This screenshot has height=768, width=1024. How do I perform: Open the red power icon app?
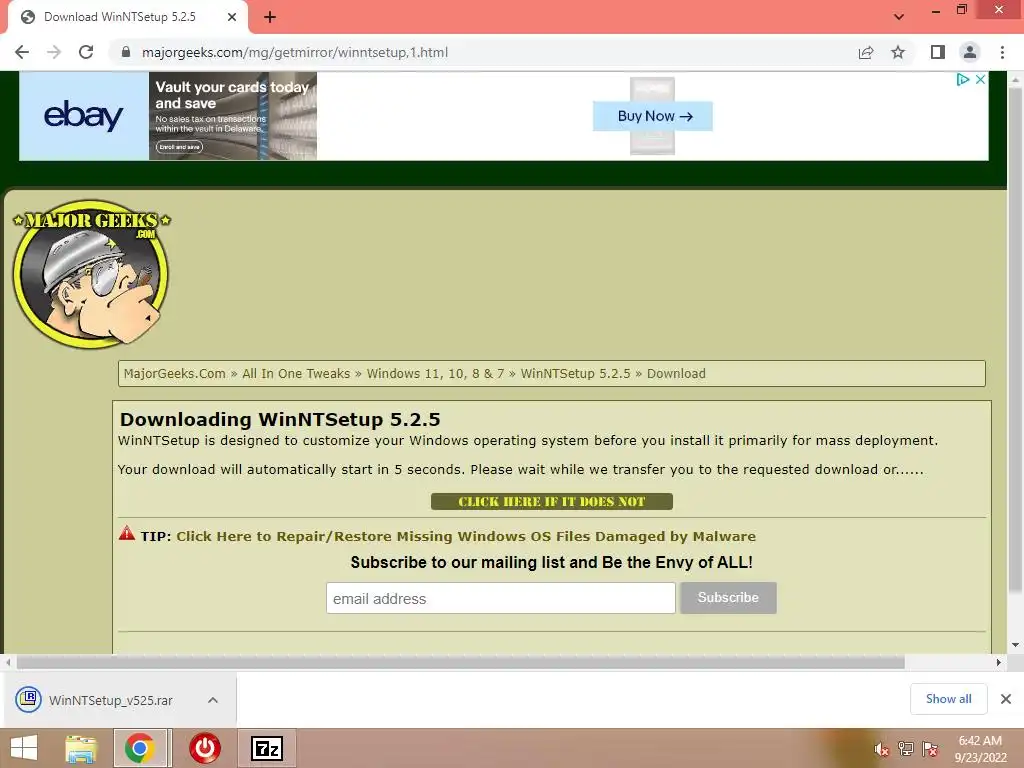point(205,748)
